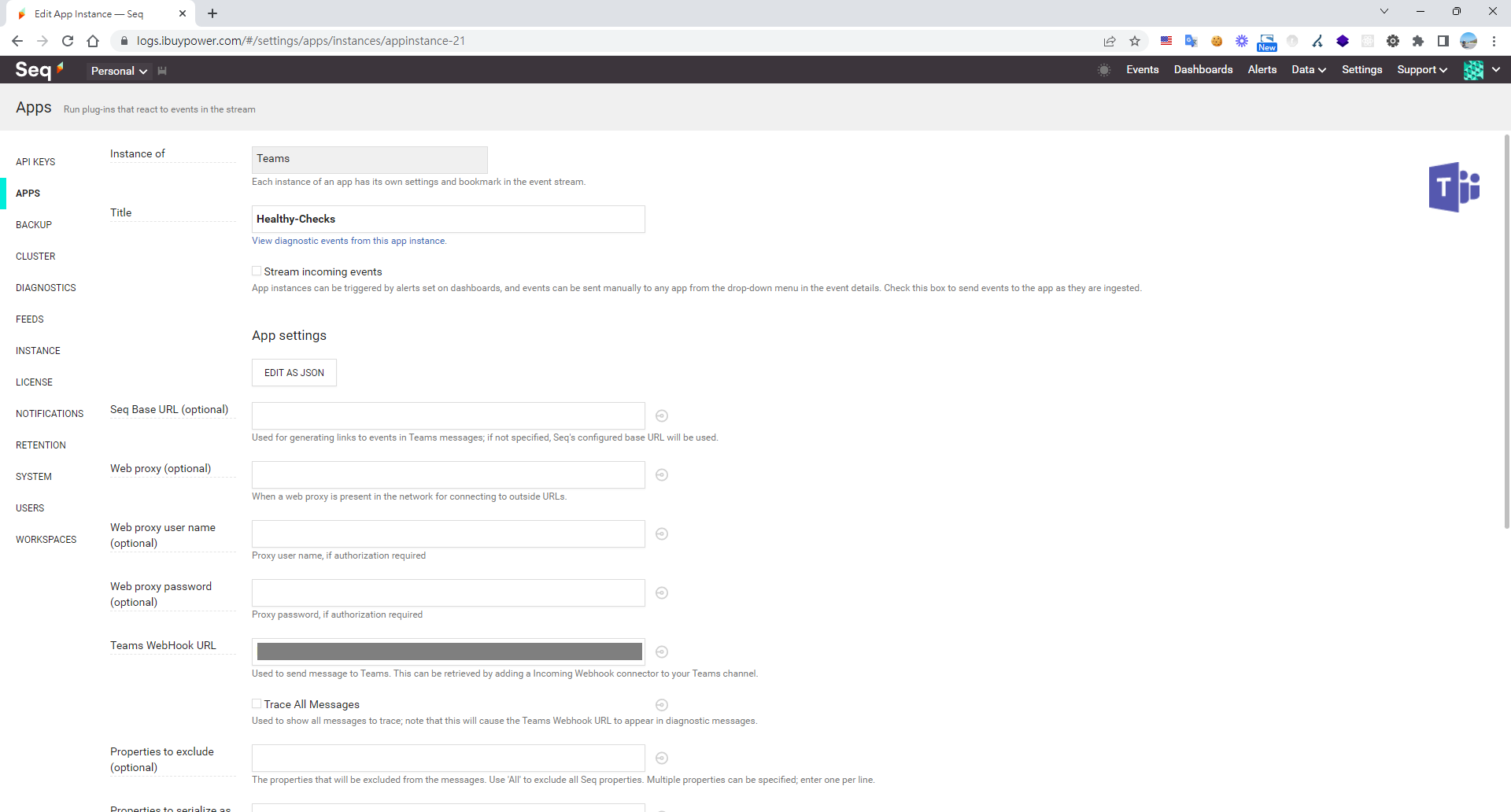This screenshot has height=812, width=1511.
Task: Click the circle icon beside Teams WebHook URL
Action: pyautogui.click(x=662, y=651)
